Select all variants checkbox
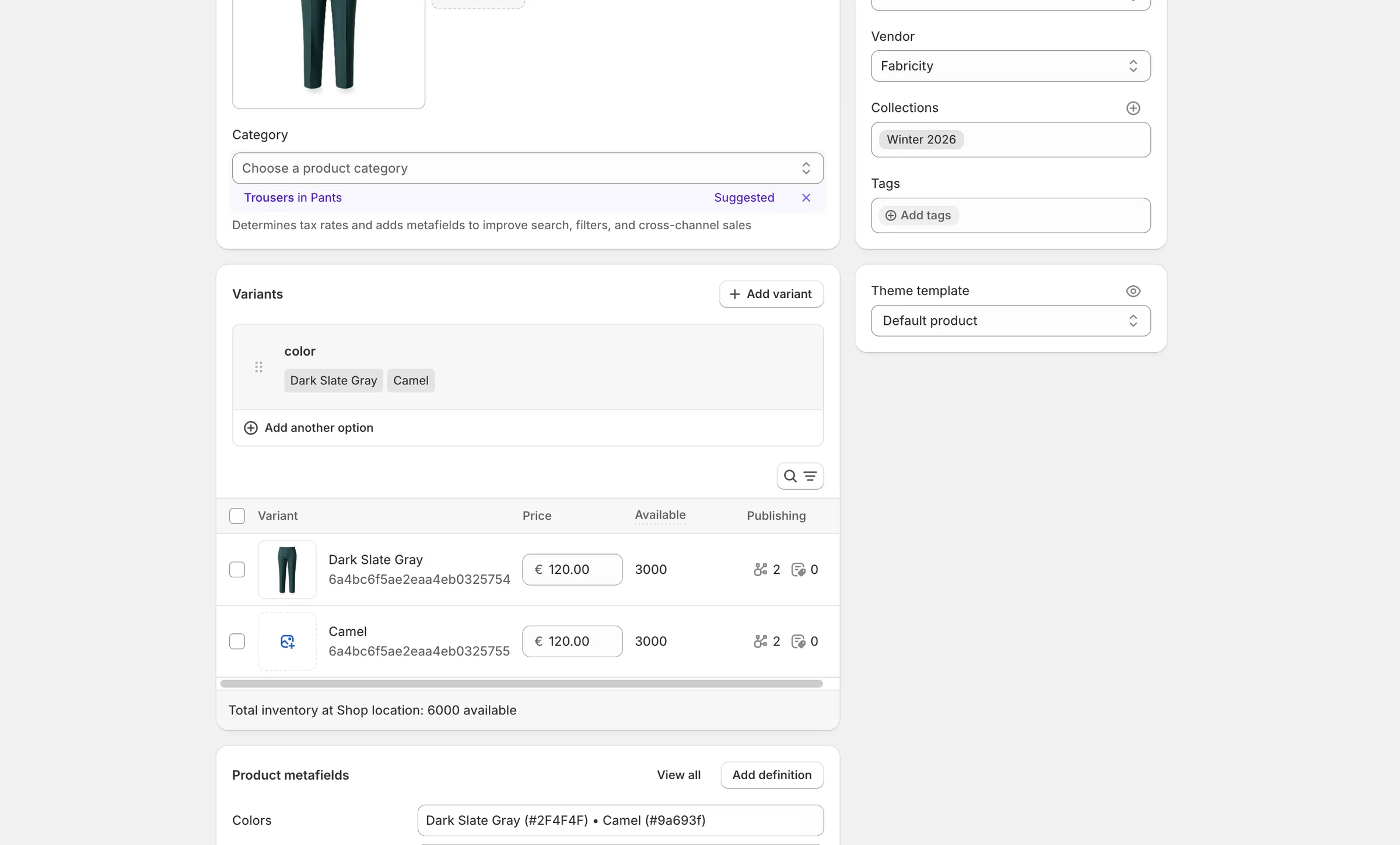Screen dimensions: 1400x845 click(x=237, y=516)
